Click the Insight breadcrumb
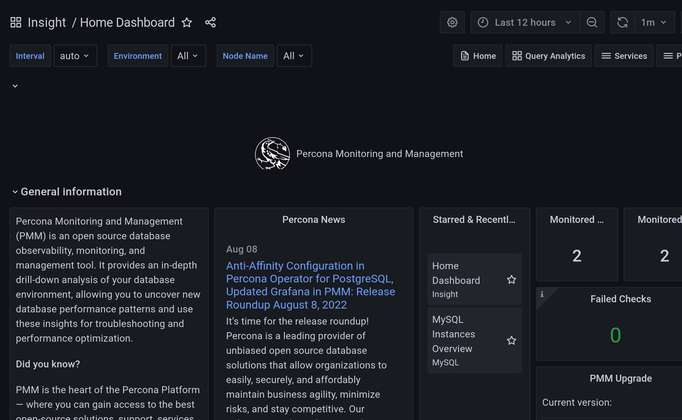The image size is (682, 420). click(47, 23)
